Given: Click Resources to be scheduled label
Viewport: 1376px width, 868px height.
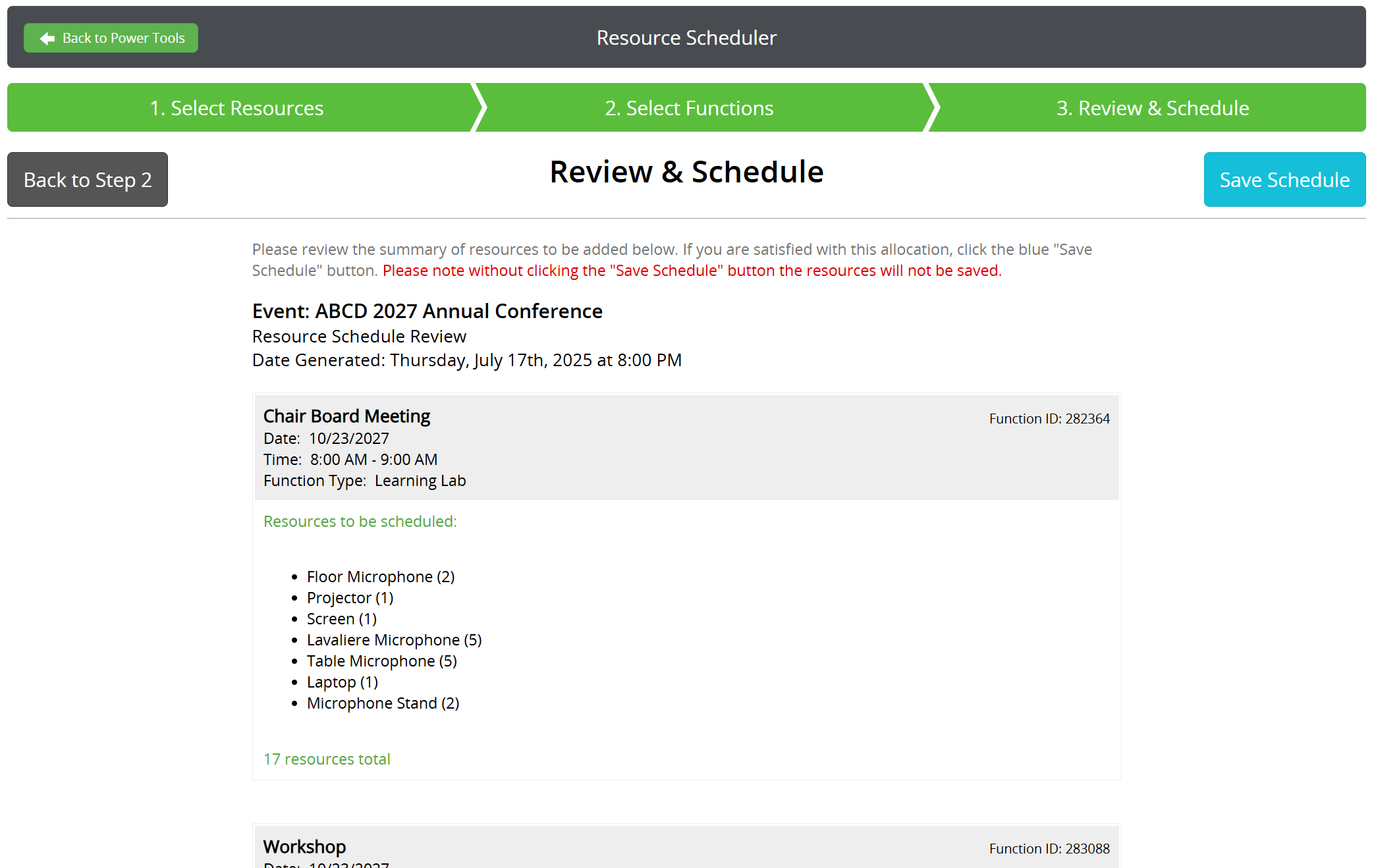Looking at the screenshot, I should point(360,522).
